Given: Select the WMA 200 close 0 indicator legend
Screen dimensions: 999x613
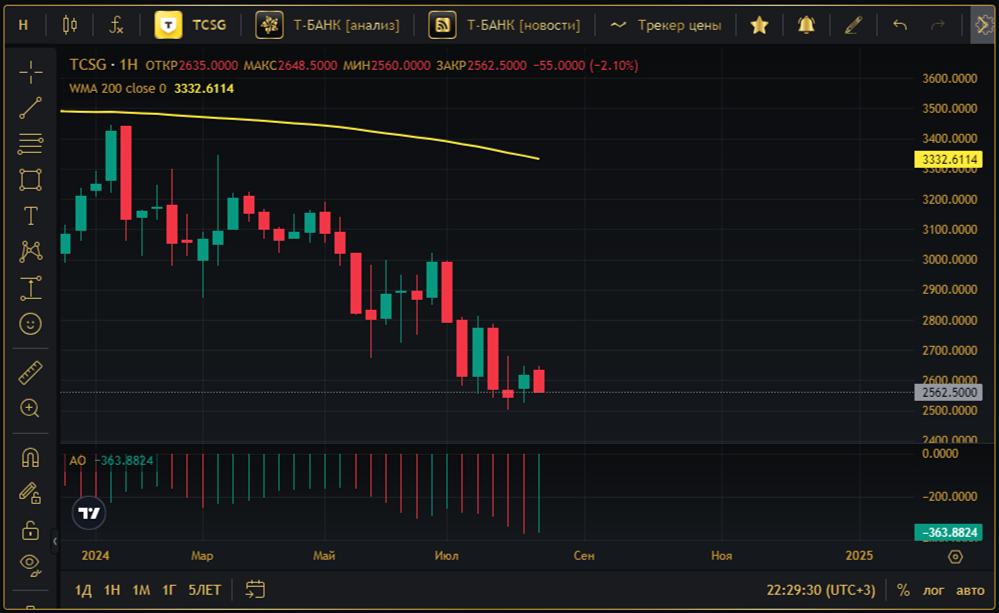Looking at the screenshot, I should click(x=117, y=89).
